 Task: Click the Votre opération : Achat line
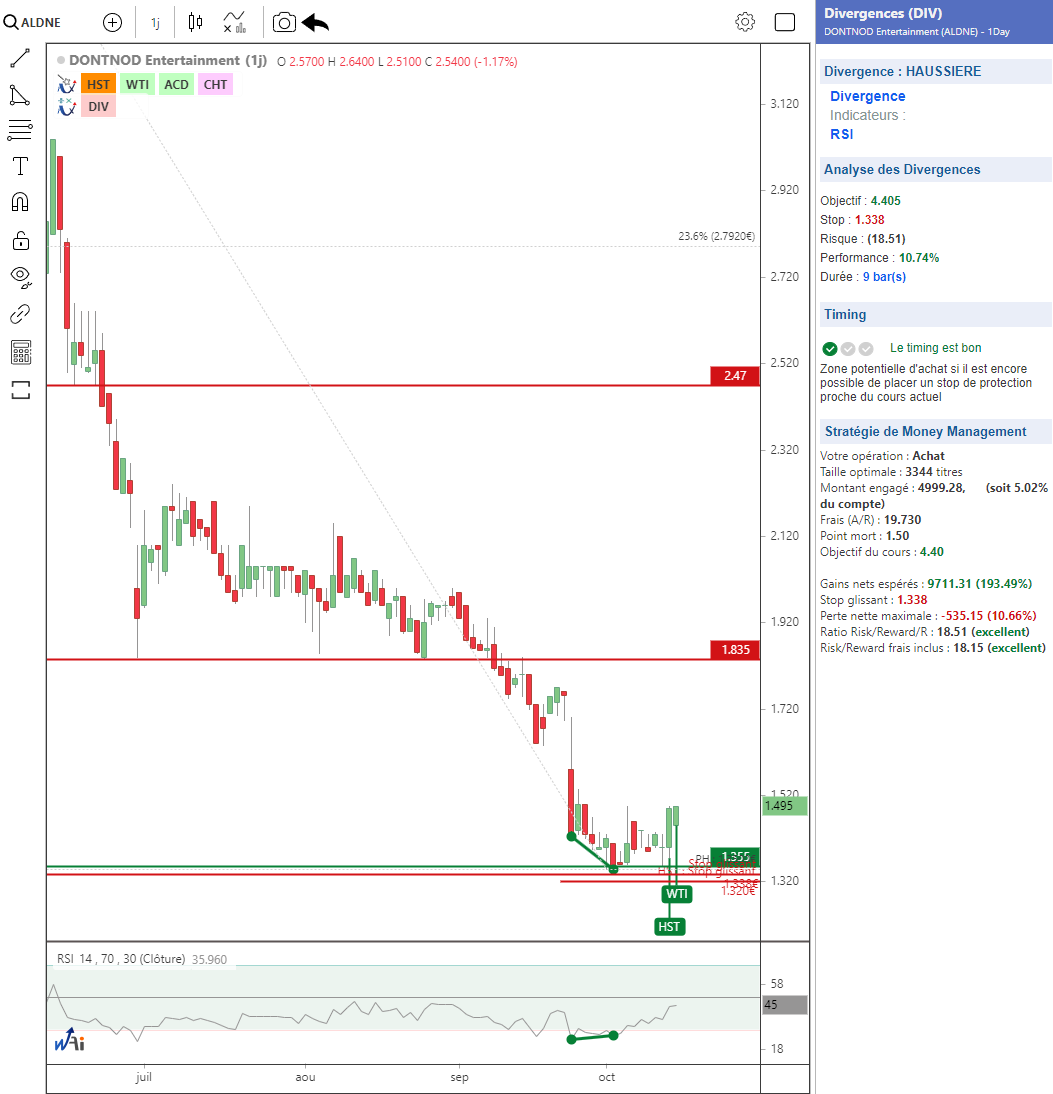pyautogui.click(x=882, y=456)
